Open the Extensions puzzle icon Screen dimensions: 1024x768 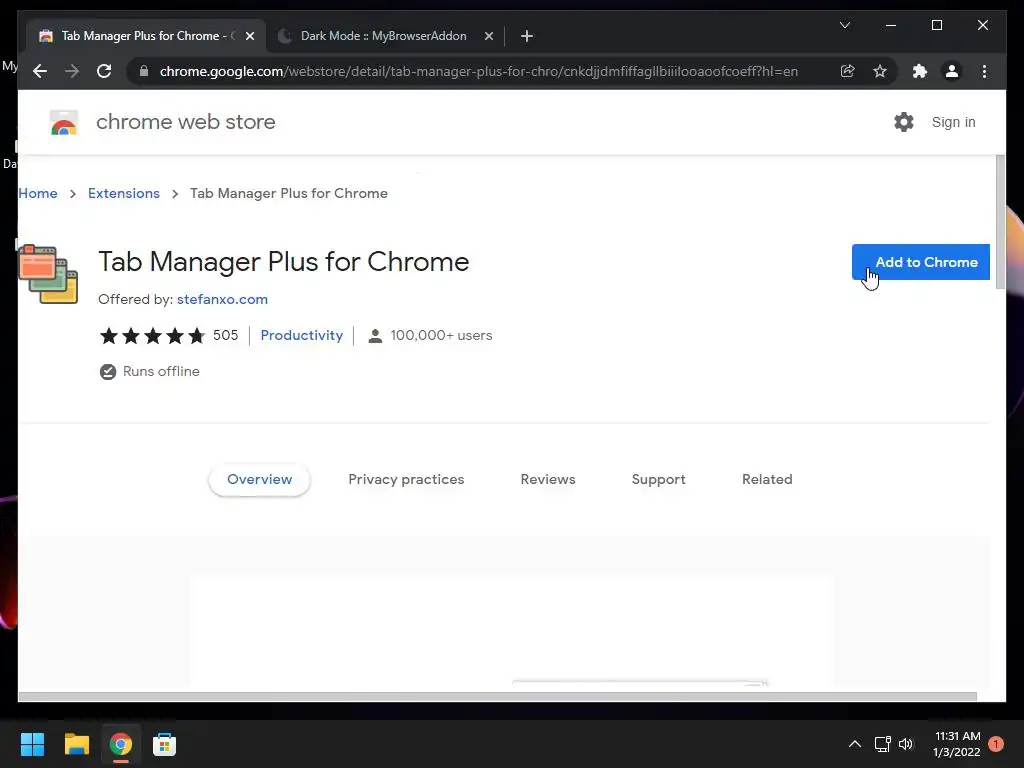pyautogui.click(x=920, y=71)
